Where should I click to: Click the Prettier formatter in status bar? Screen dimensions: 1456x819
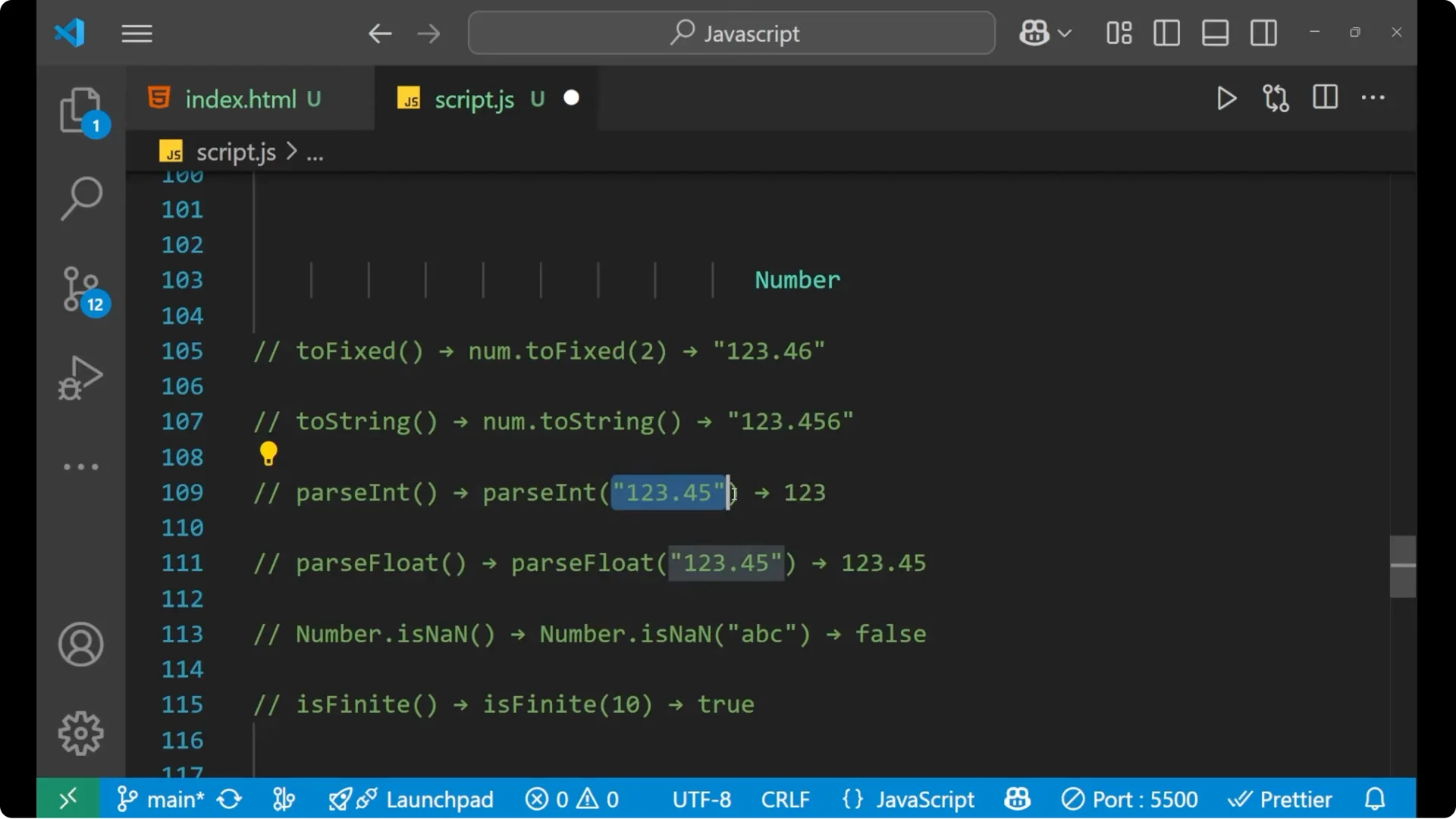pos(1282,799)
